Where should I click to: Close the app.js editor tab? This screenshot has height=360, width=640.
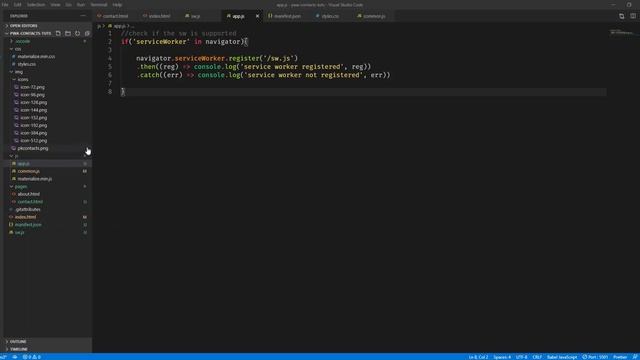pyautogui.click(x=257, y=16)
